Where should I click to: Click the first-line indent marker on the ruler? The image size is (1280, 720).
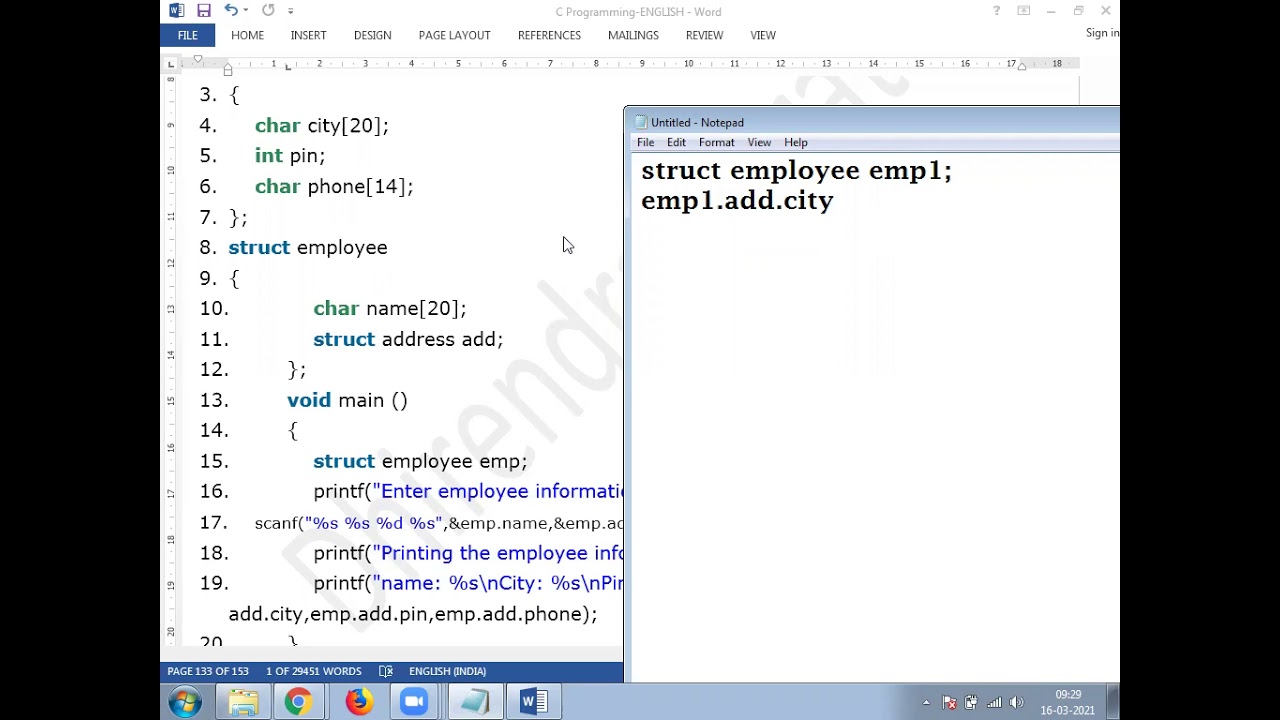(x=198, y=59)
